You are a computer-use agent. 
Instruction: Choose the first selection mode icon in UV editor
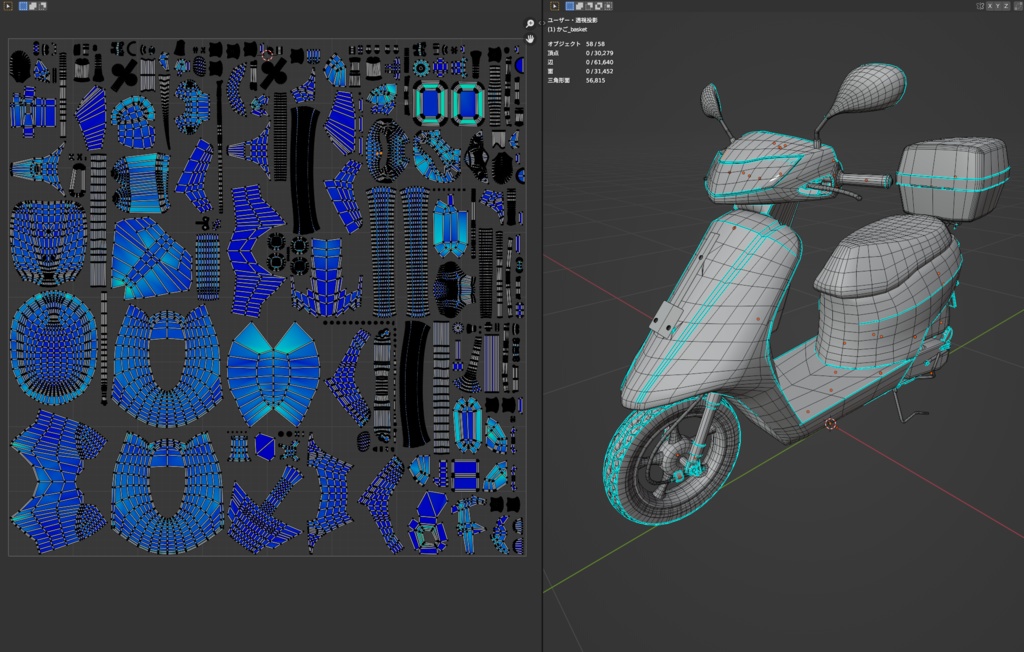[23, 6]
